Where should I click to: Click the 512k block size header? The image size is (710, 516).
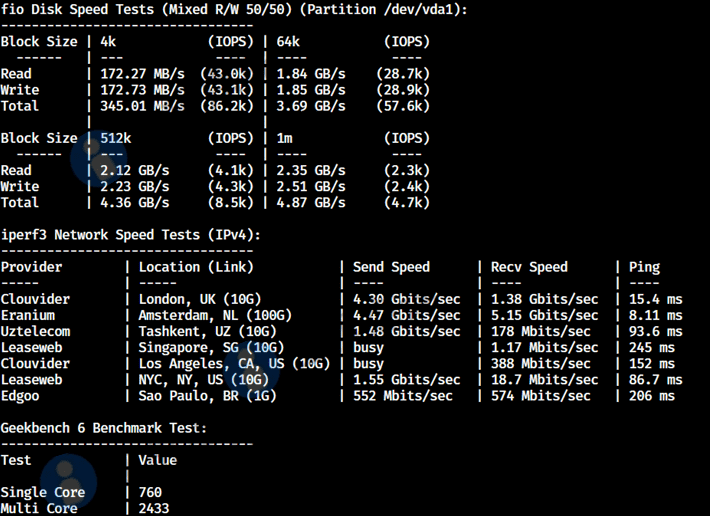[x=117, y=138]
